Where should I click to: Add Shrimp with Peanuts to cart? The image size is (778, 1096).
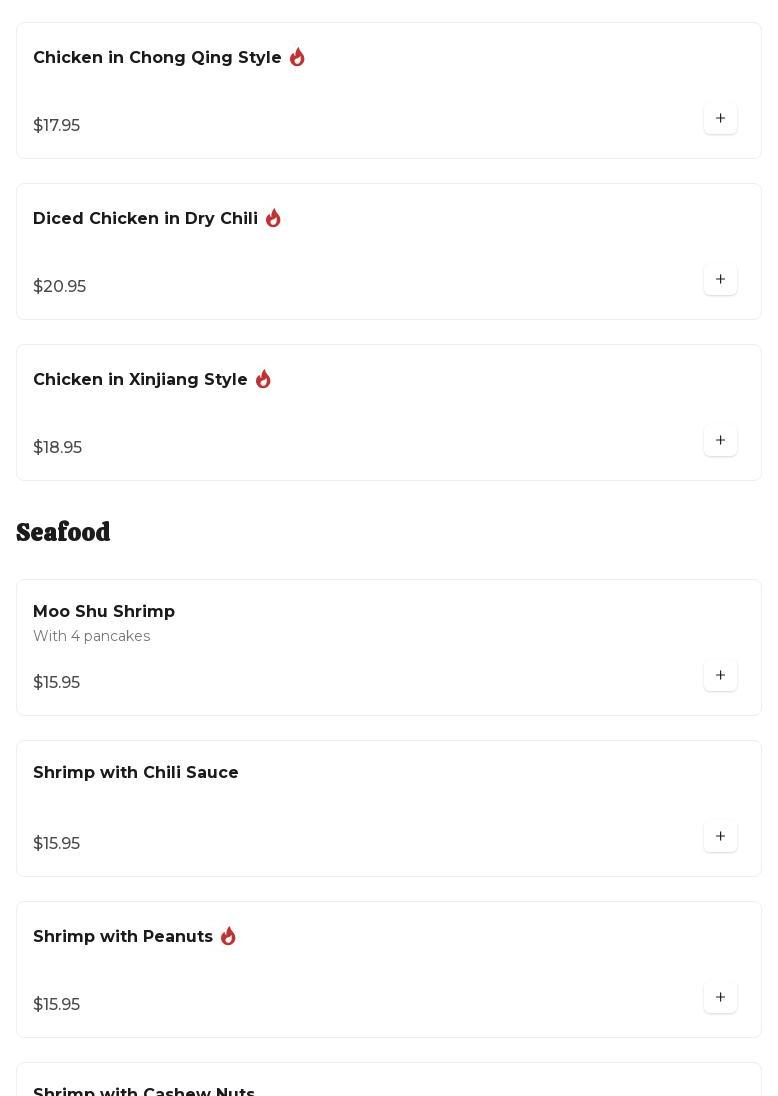pyautogui.click(x=720, y=998)
